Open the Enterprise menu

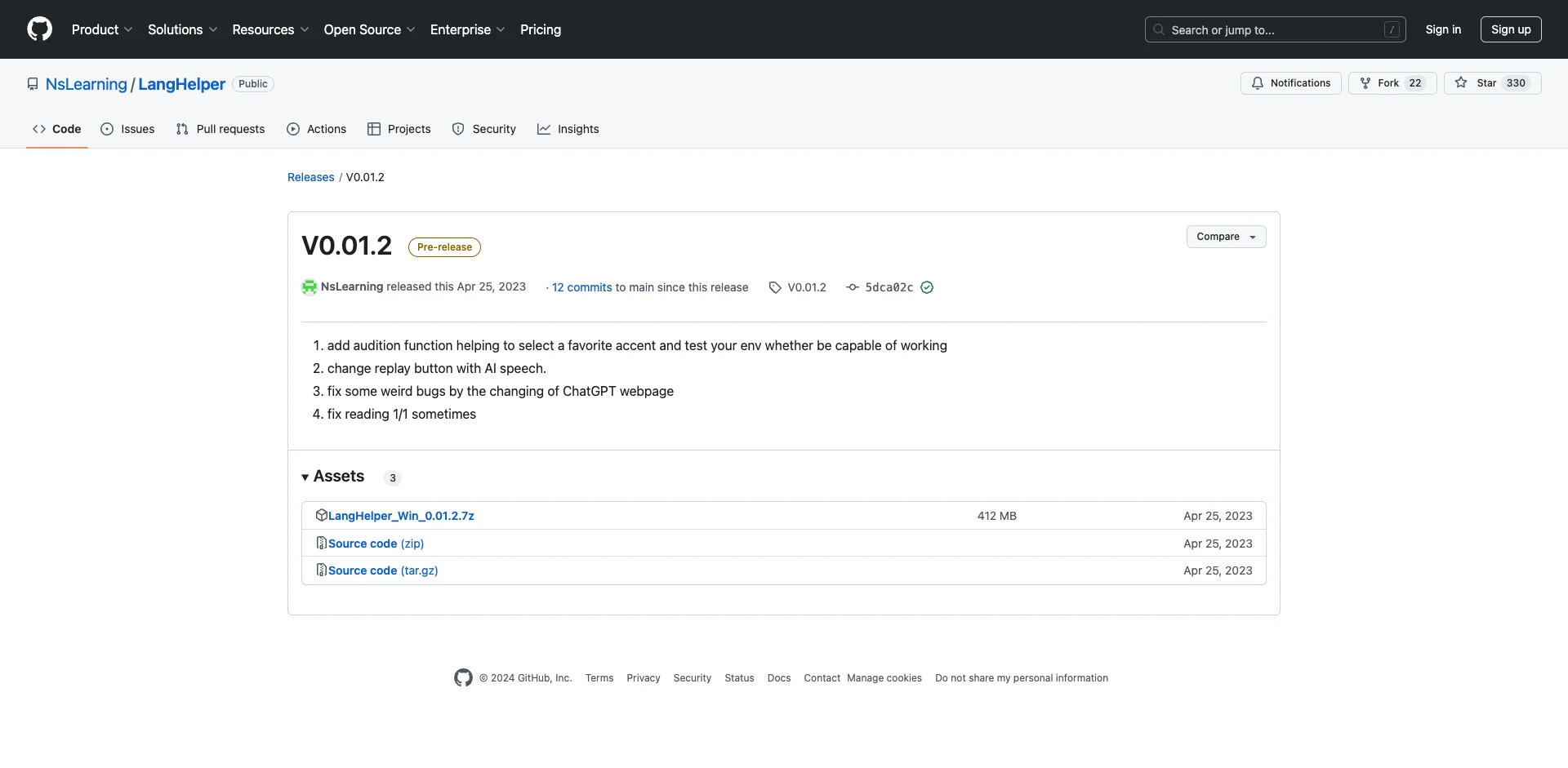click(x=467, y=29)
